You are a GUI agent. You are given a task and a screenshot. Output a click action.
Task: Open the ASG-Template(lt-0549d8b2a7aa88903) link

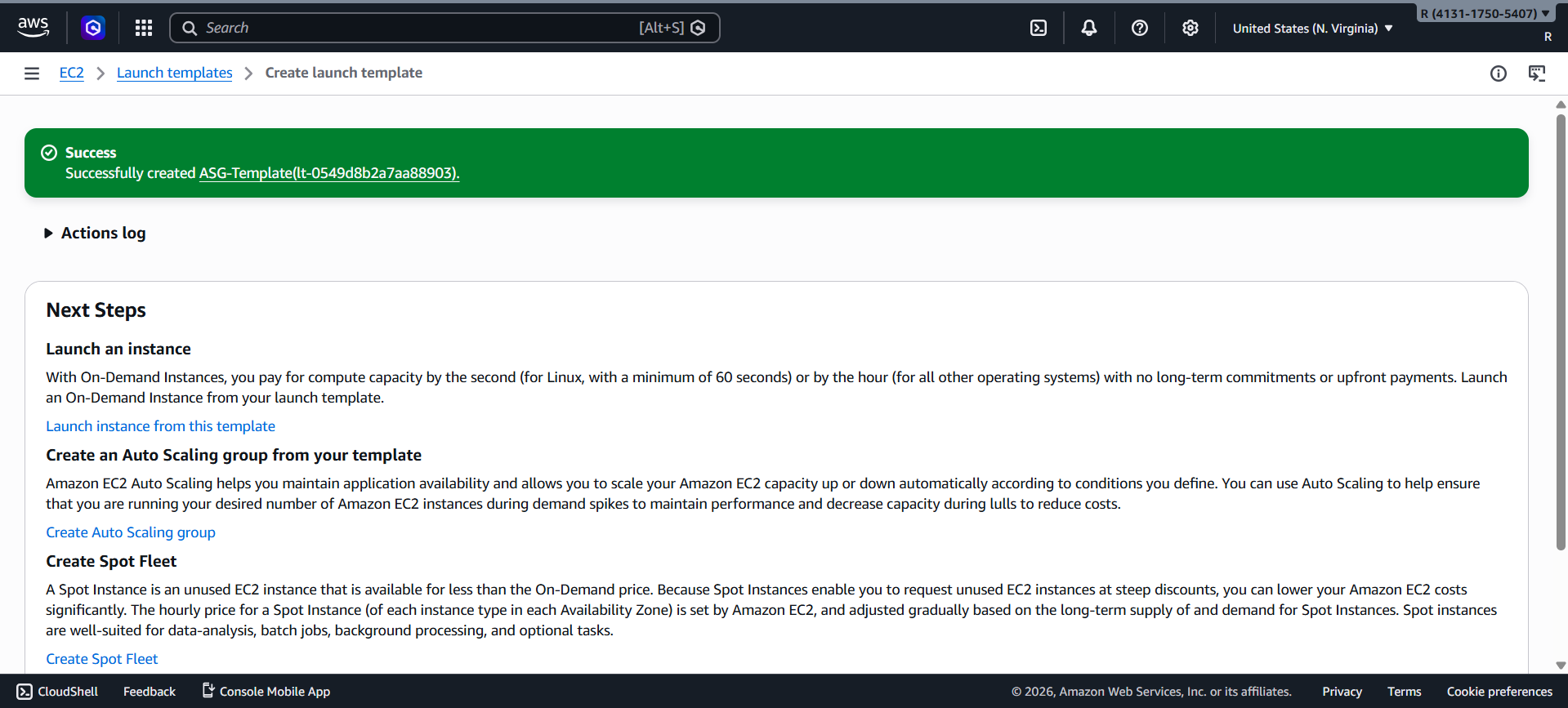(329, 173)
